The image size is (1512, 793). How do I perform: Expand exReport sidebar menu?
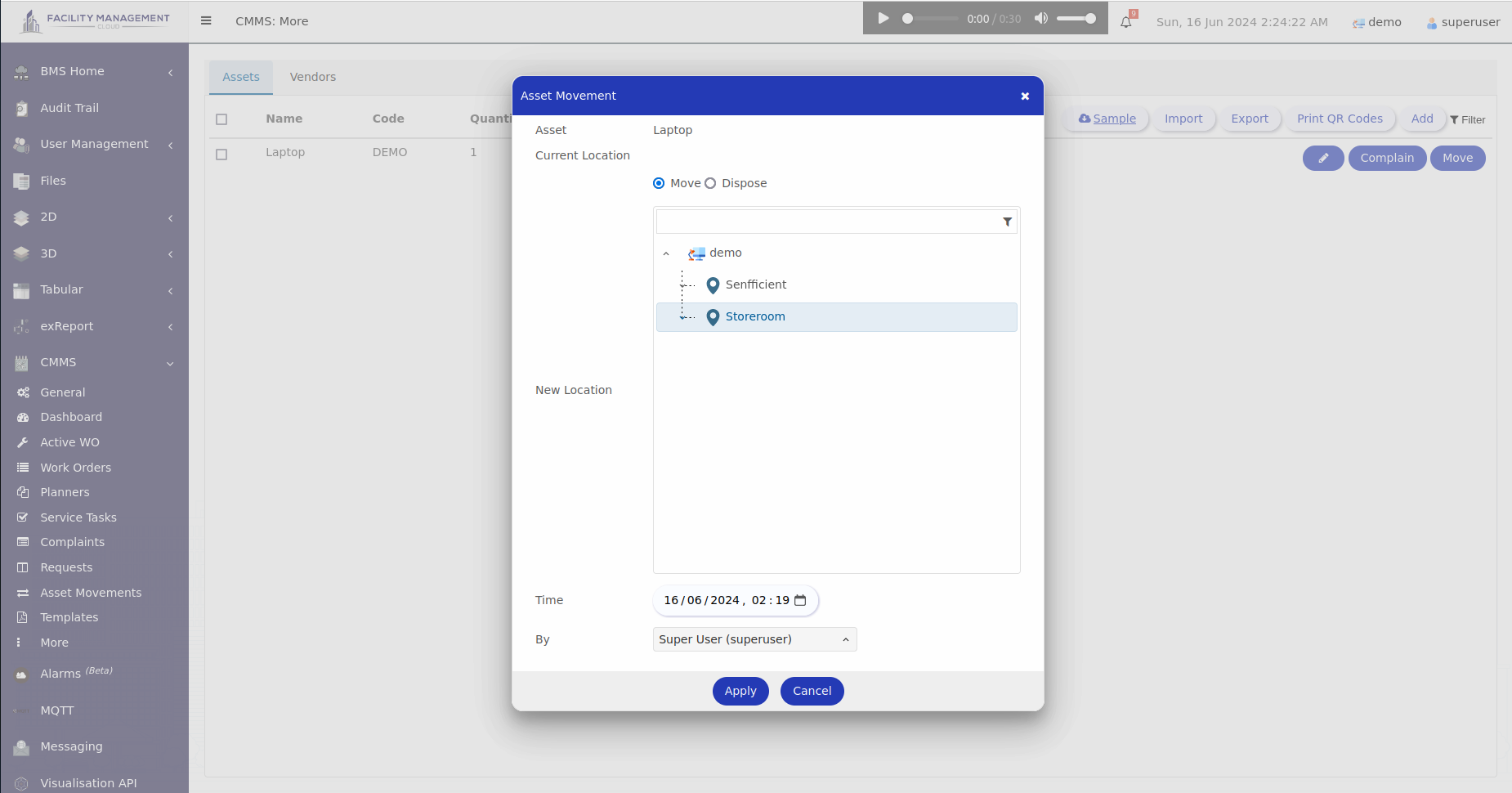pyautogui.click(x=94, y=326)
